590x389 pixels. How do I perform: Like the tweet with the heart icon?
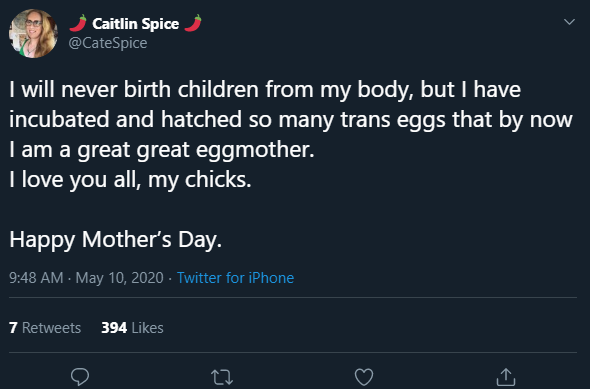click(x=364, y=377)
